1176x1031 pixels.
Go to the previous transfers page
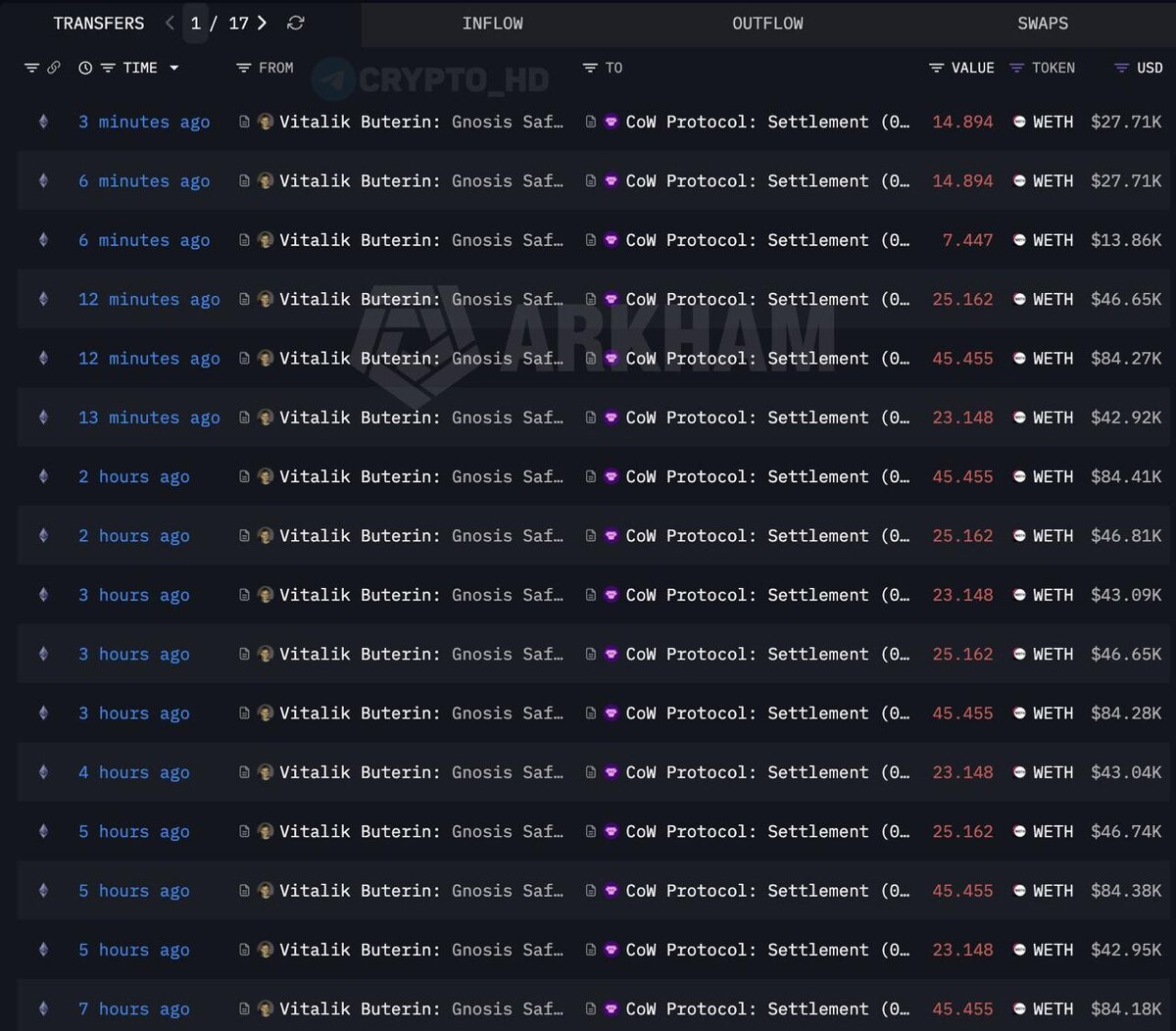(x=170, y=23)
